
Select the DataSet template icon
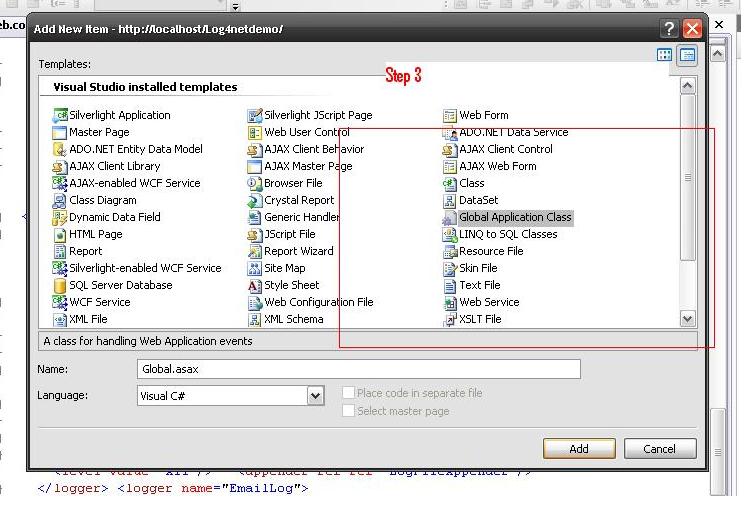[x=449, y=200]
